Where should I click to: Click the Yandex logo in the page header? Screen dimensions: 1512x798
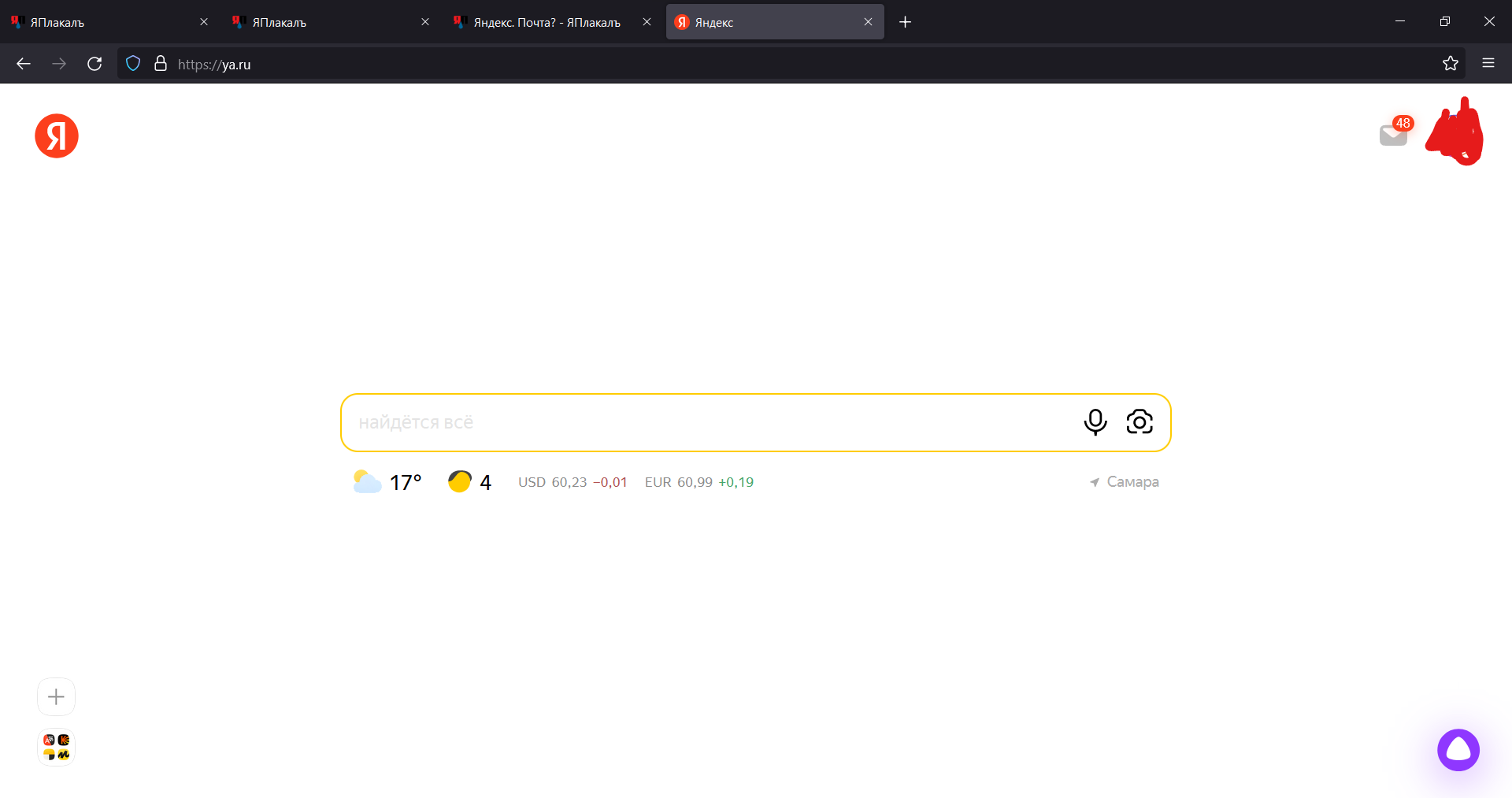coord(57,135)
